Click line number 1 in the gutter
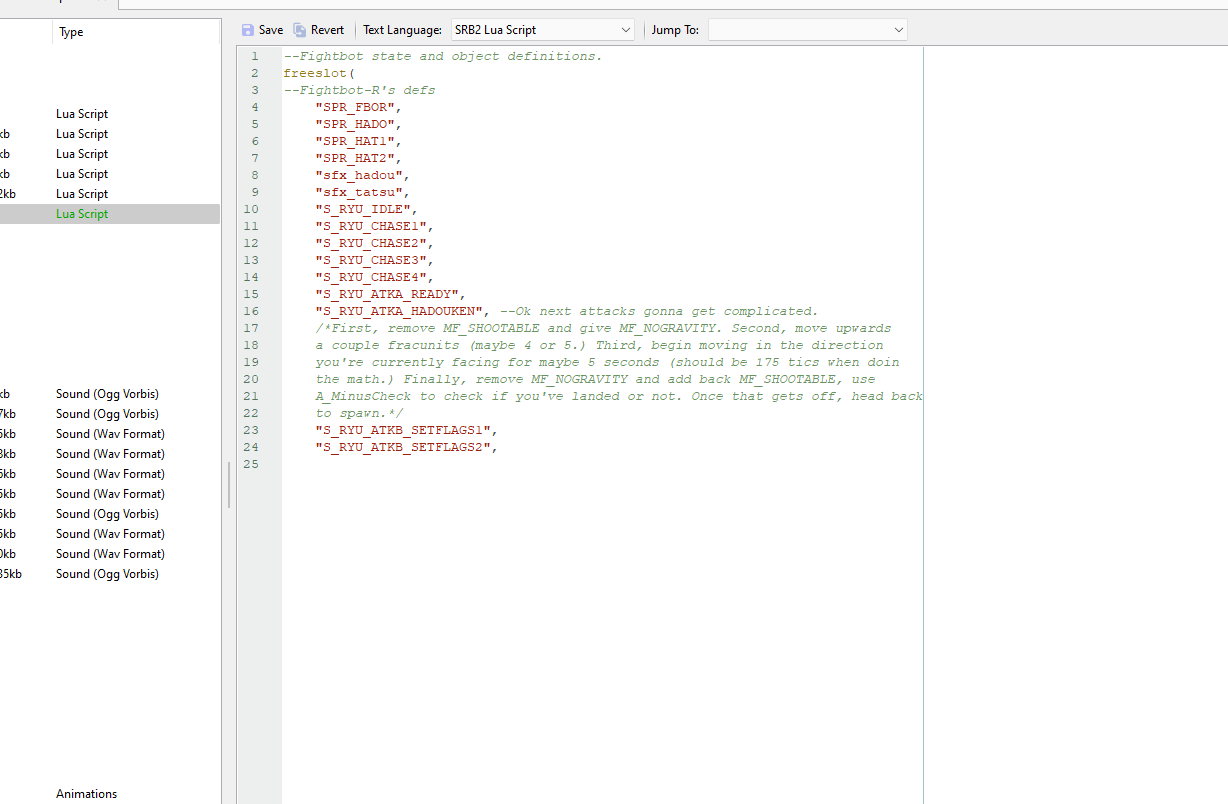Screen dimensions: 1228x804 (x=255, y=56)
